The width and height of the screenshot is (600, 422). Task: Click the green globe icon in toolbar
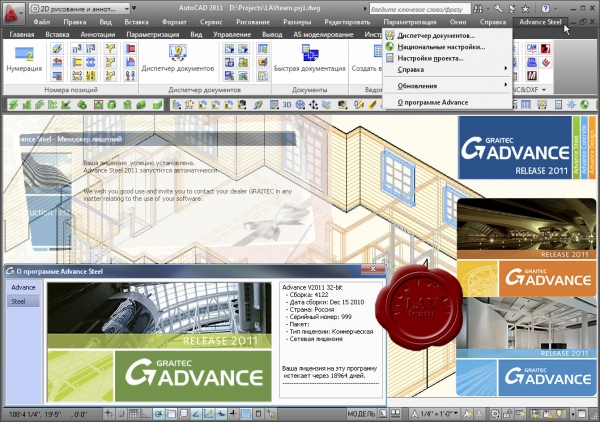584,104
